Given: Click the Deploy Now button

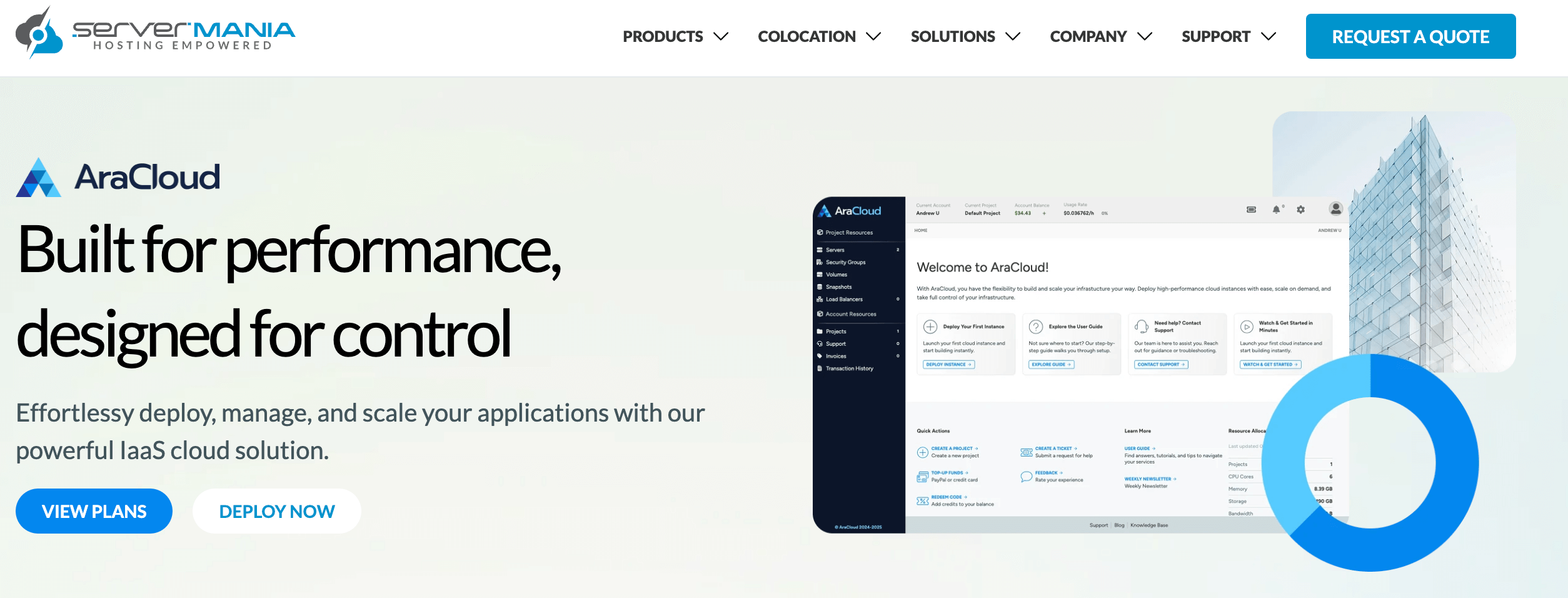Looking at the screenshot, I should pos(276,512).
